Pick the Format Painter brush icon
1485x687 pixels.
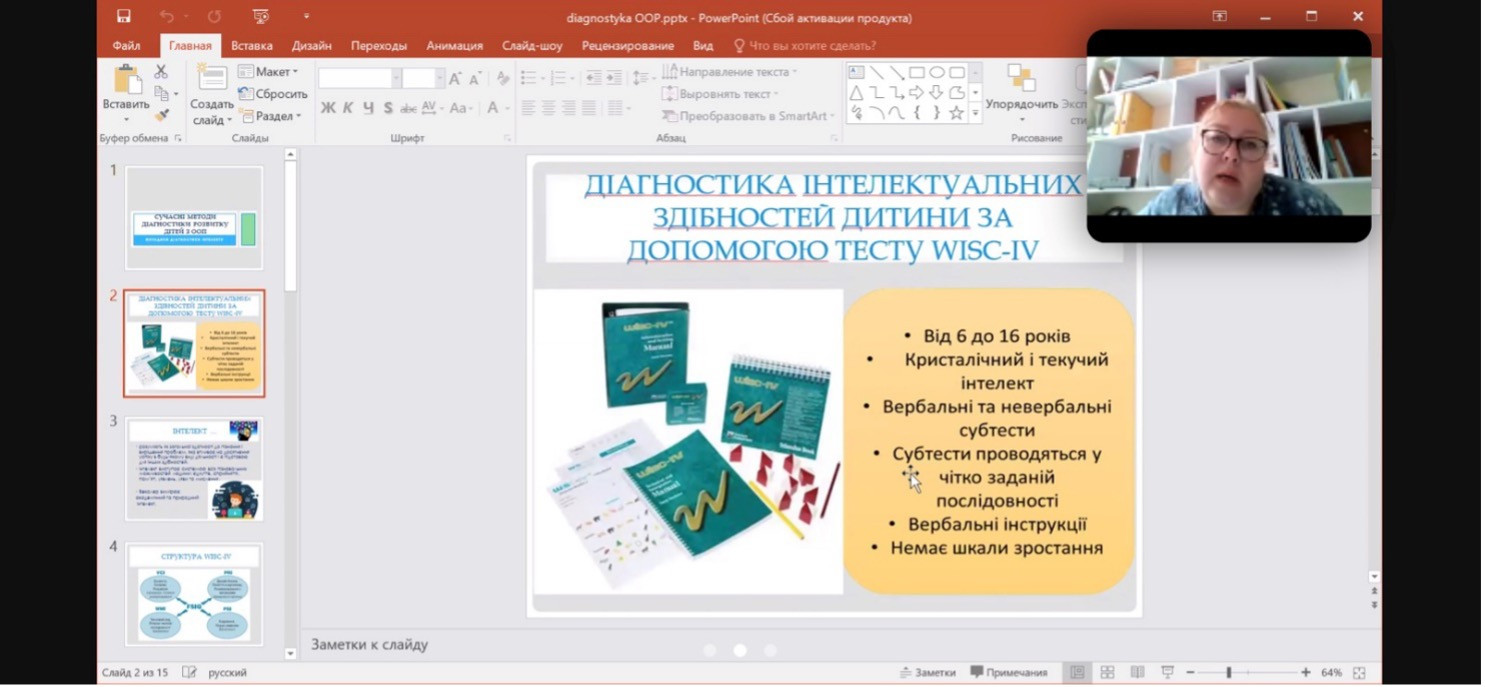tap(161, 116)
